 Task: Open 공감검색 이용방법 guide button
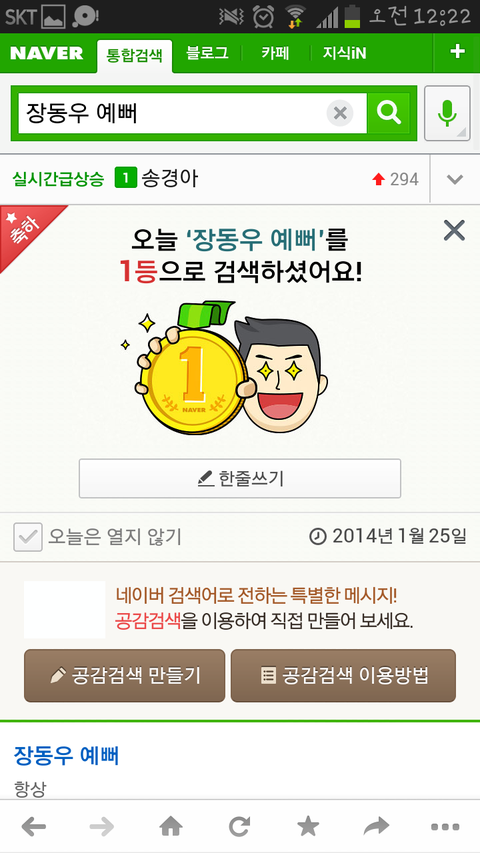point(343,676)
